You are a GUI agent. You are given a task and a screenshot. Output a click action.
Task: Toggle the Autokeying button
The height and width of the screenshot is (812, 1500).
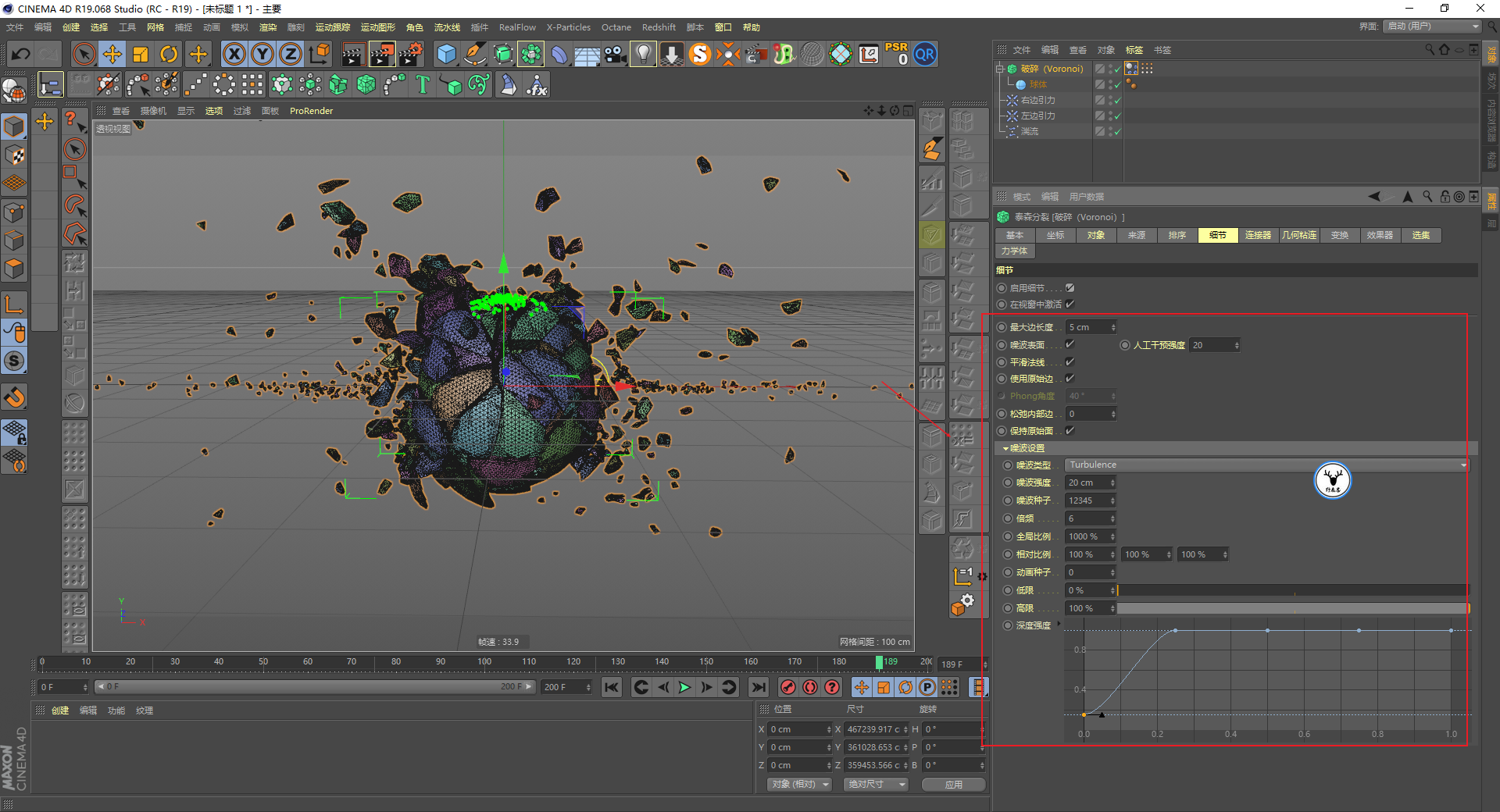point(810,687)
